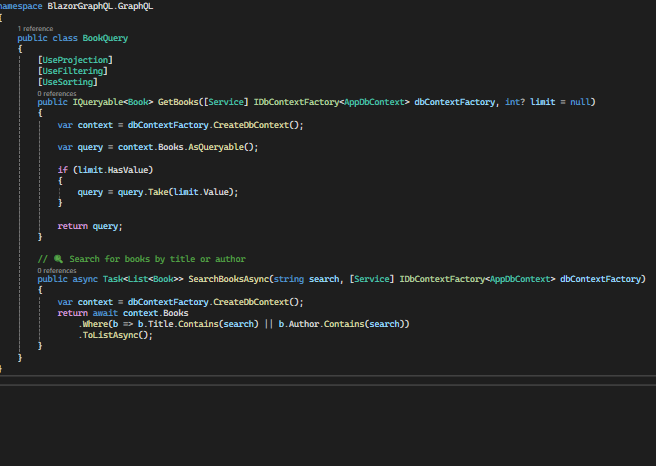Click b.Title.Contains(search) in the Where clause
656x466 pixels.
(198, 324)
